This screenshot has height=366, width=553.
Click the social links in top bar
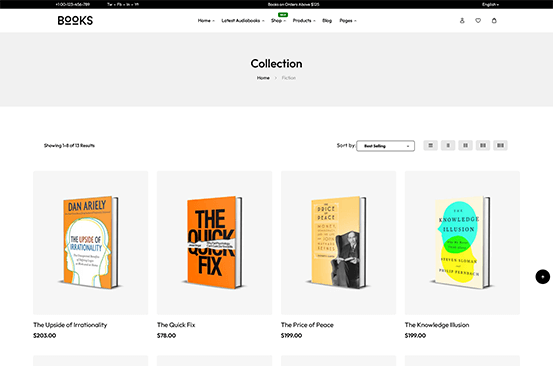123,5
